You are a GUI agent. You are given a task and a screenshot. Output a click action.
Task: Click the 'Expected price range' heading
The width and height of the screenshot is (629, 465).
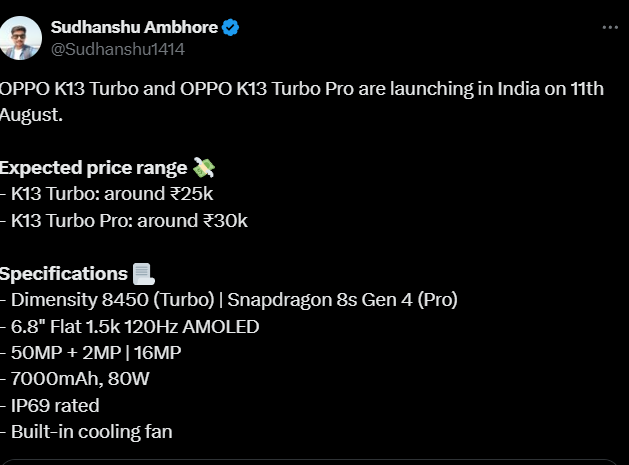click(x=94, y=168)
